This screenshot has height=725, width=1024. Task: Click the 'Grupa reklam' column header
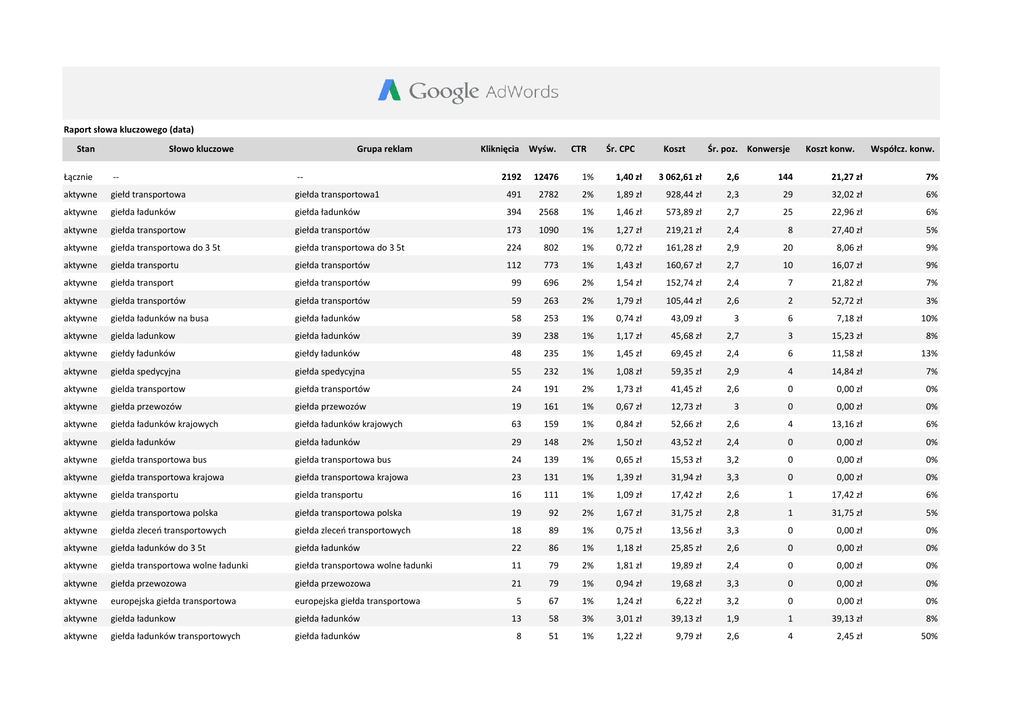384,149
